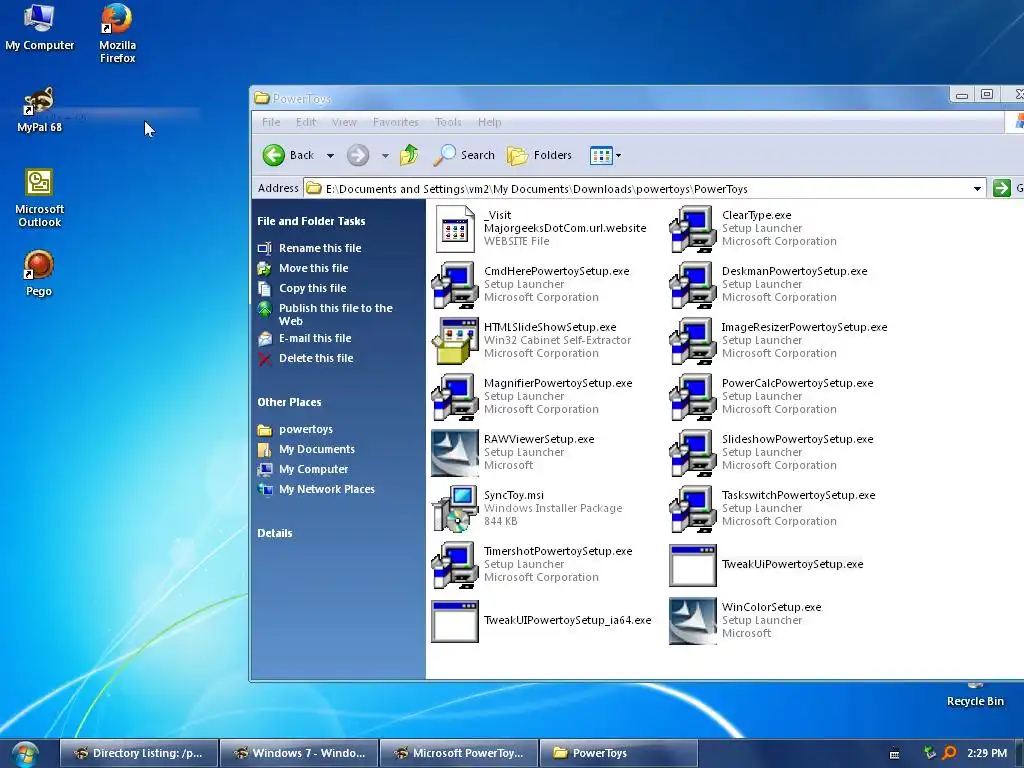Open the View menu
Image resolution: width=1024 pixels, height=768 pixels.
point(344,122)
